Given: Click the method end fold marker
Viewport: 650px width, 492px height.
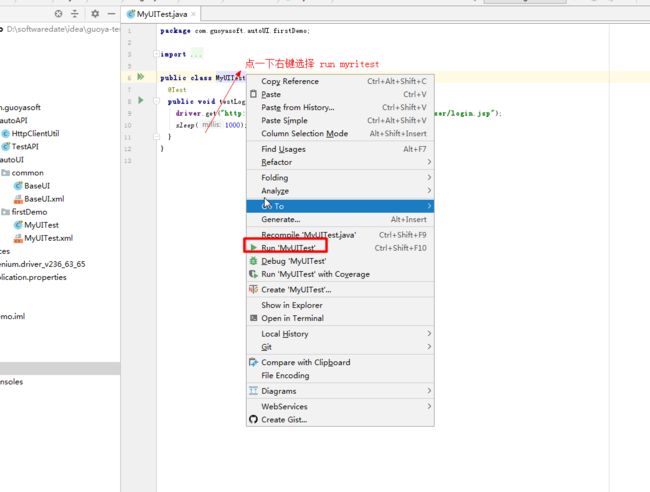Looking at the screenshot, I should 156,136.
